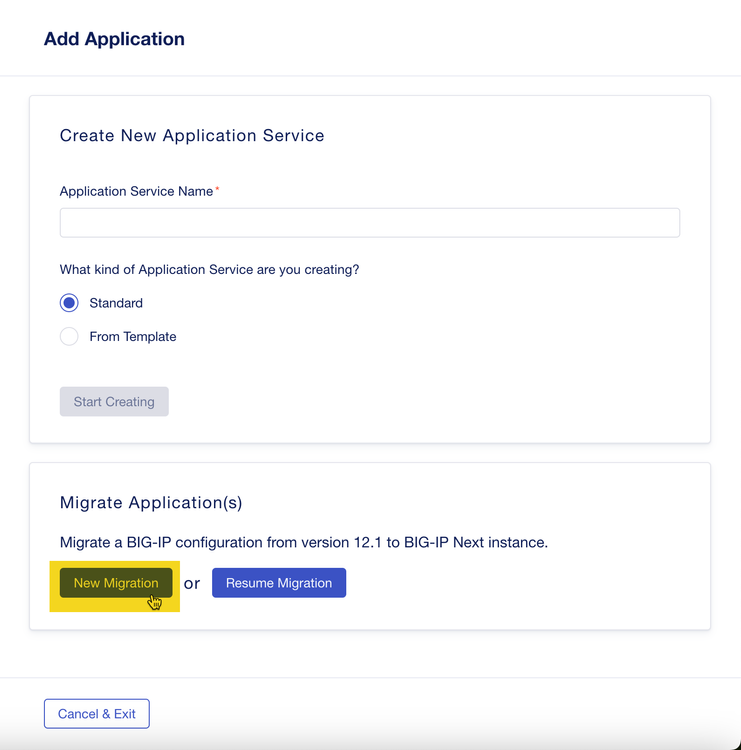The height and width of the screenshot is (750, 741).
Task: Click the Resume Migration button
Action: coord(279,583)
